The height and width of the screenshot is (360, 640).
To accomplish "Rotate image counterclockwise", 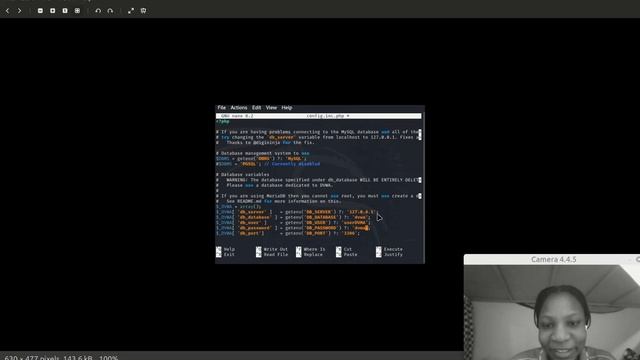I will tap(98, 11).
